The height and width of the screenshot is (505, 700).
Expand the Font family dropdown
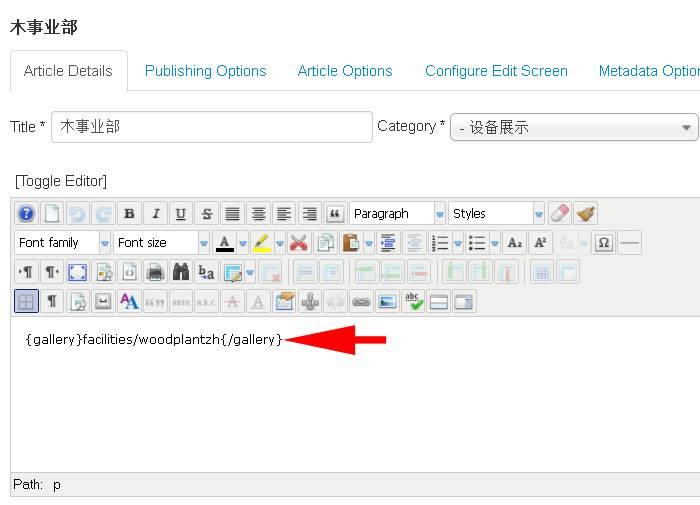point(104,242)
